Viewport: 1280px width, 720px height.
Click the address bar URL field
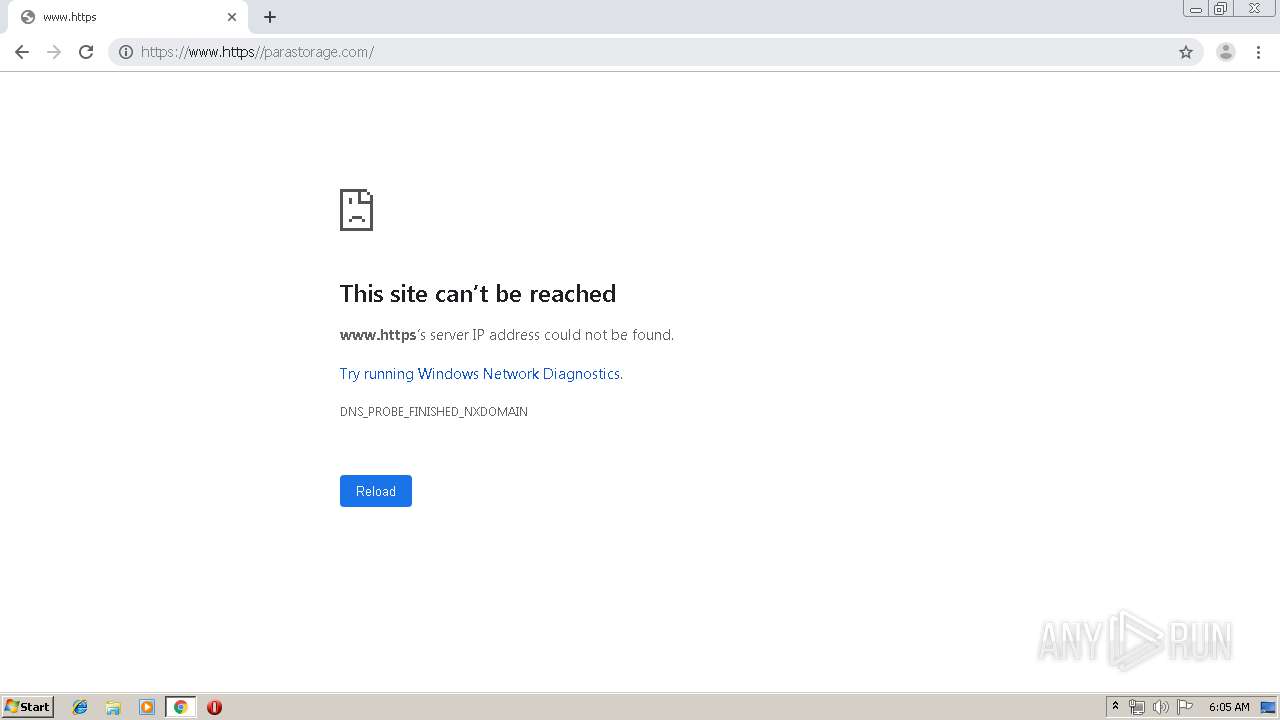655,52
